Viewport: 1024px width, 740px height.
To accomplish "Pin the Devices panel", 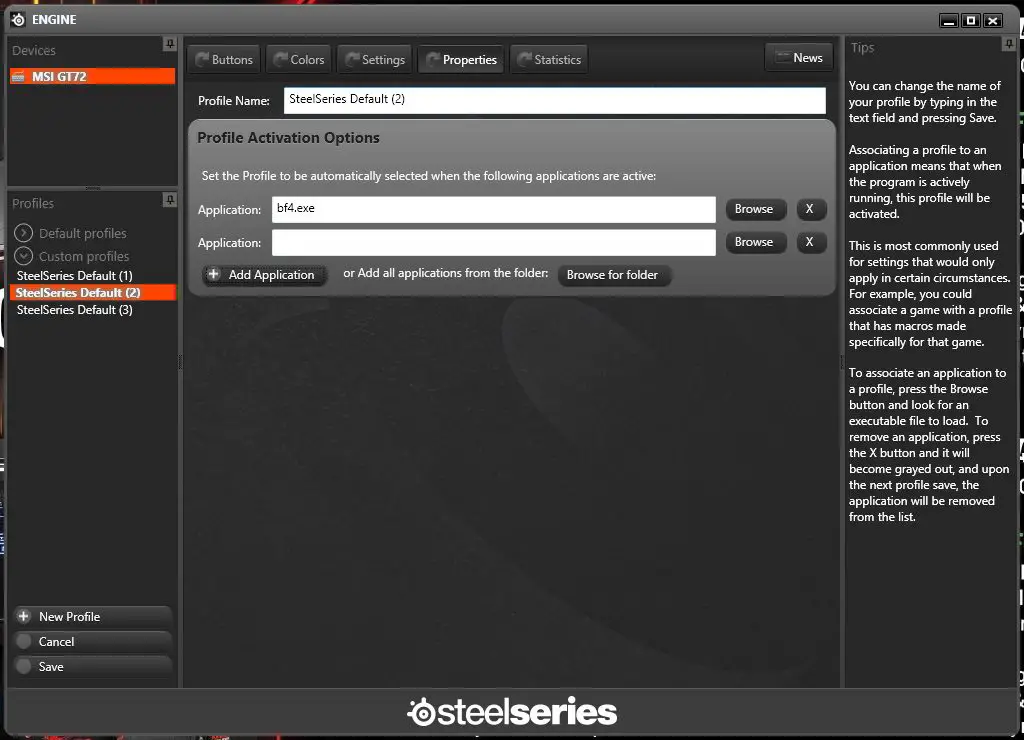I will coord(170,44).
